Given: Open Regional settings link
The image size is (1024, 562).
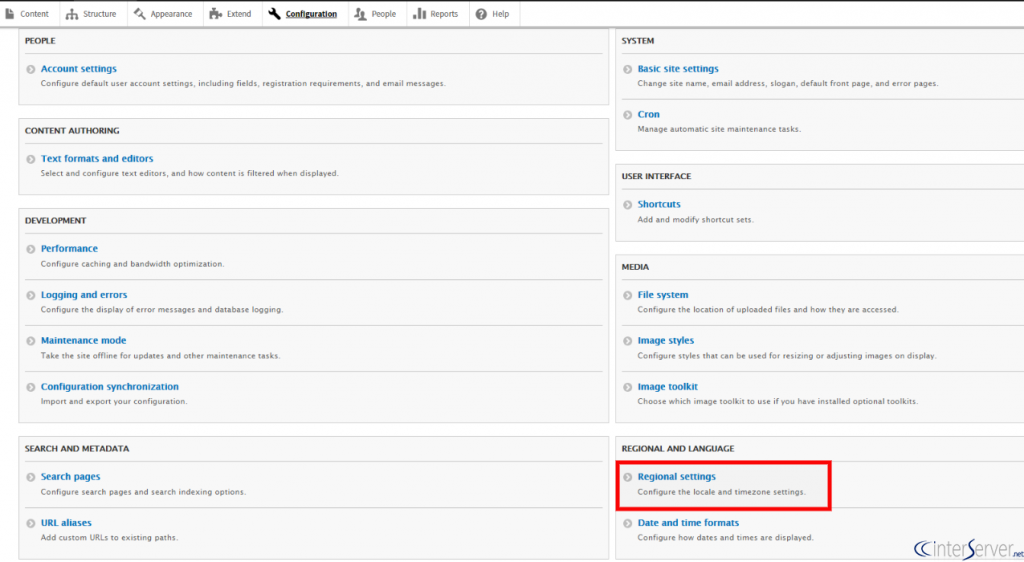Looking at the screenshot, I should click(x=677, y=477).
